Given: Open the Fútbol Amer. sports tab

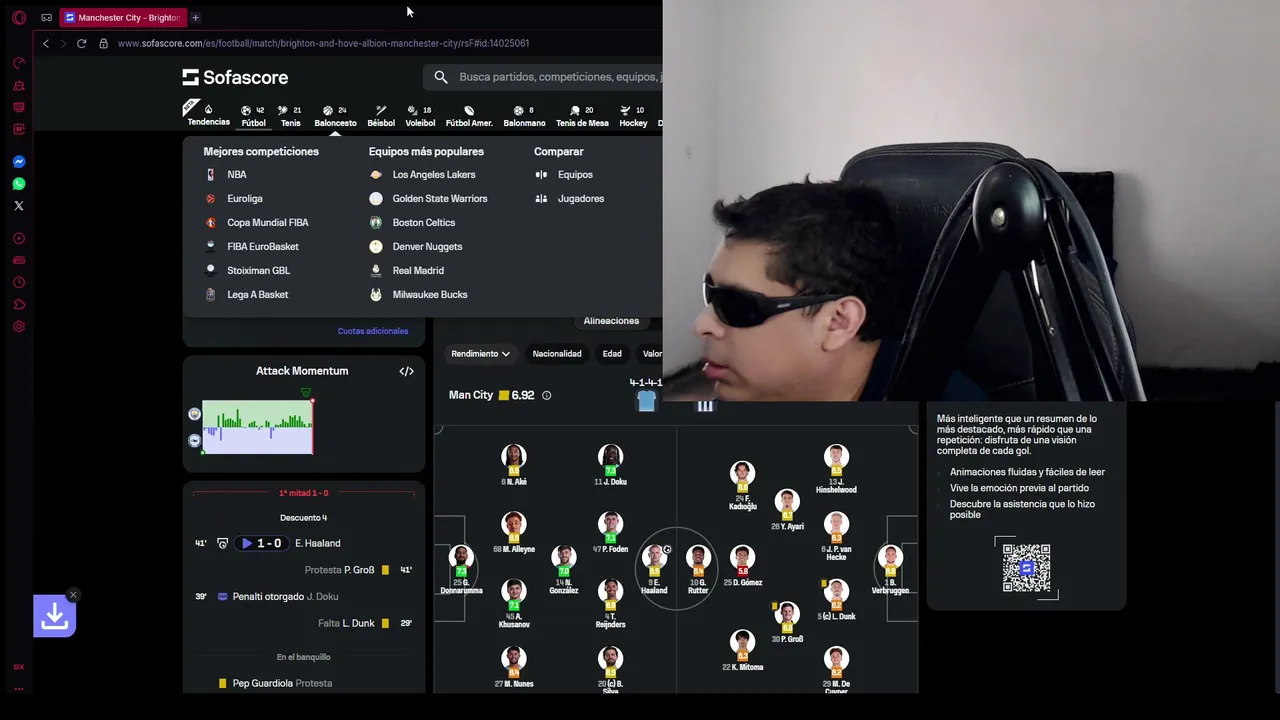Looking at the screenshot, I should tap(469, 116).
